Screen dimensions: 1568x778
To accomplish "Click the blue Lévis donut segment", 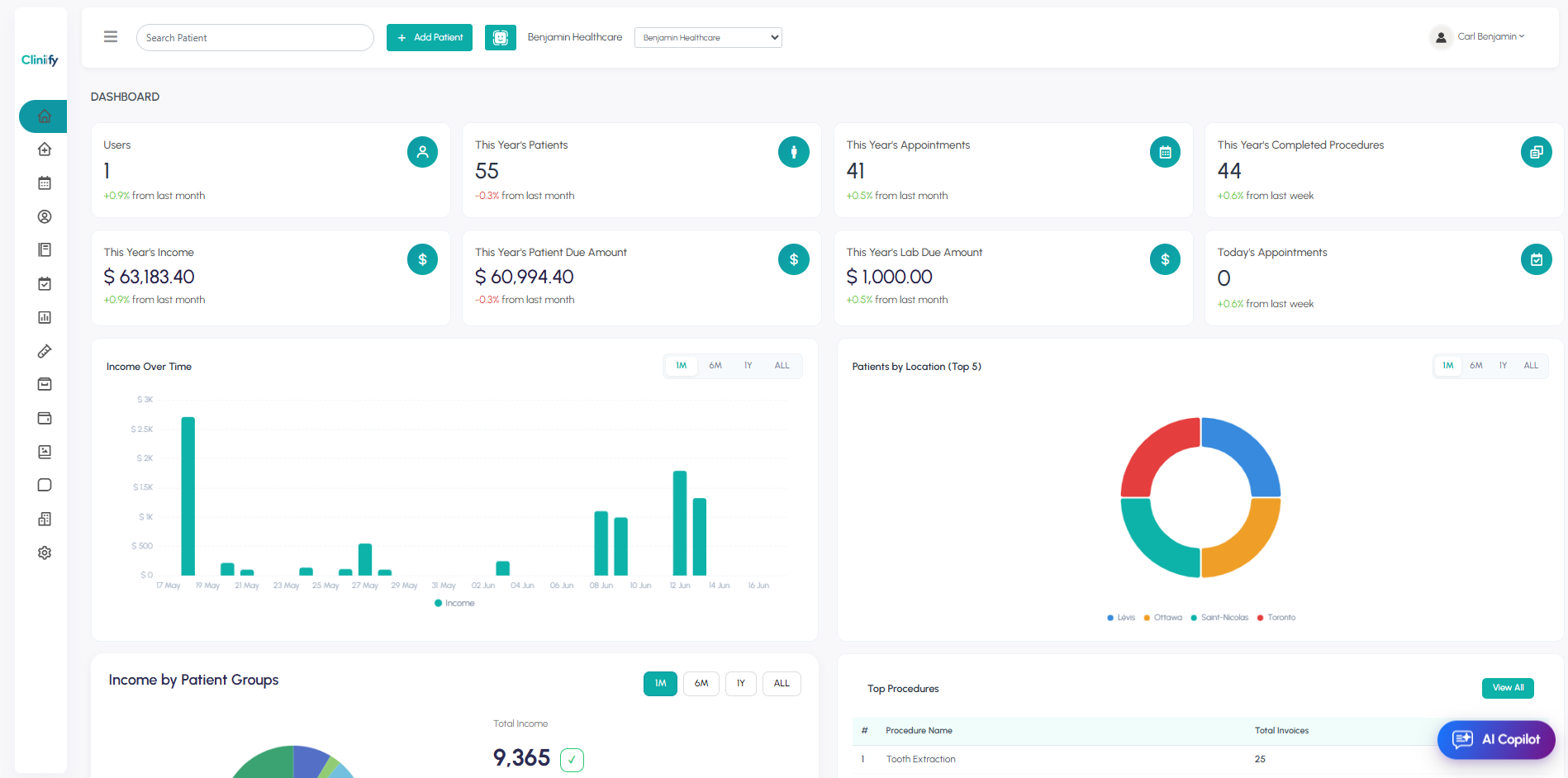I will pyautogui.click(x=1249, y=449).
